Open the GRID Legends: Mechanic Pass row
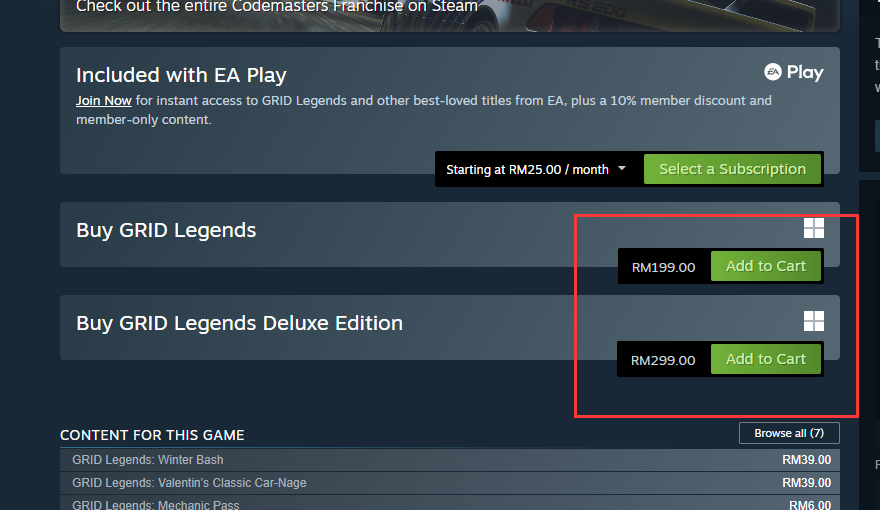 (156, 505)
